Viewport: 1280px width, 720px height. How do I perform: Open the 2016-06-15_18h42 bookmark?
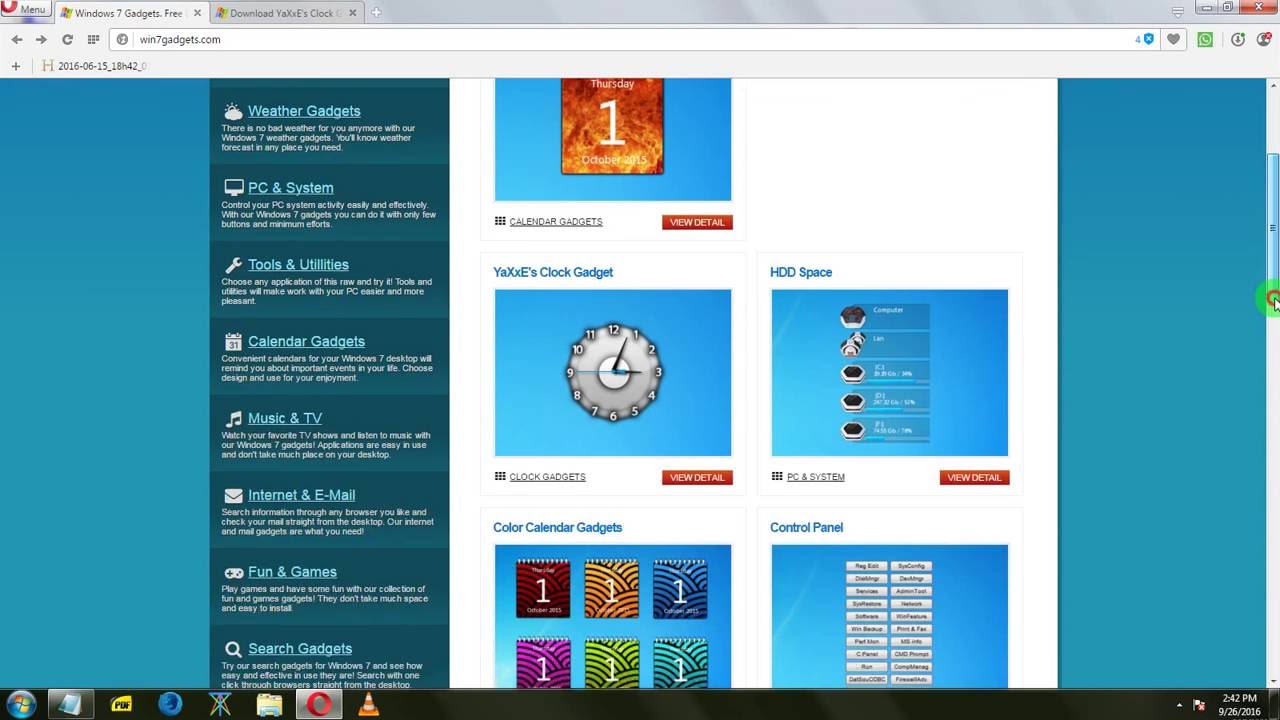(x=94, y=66)
